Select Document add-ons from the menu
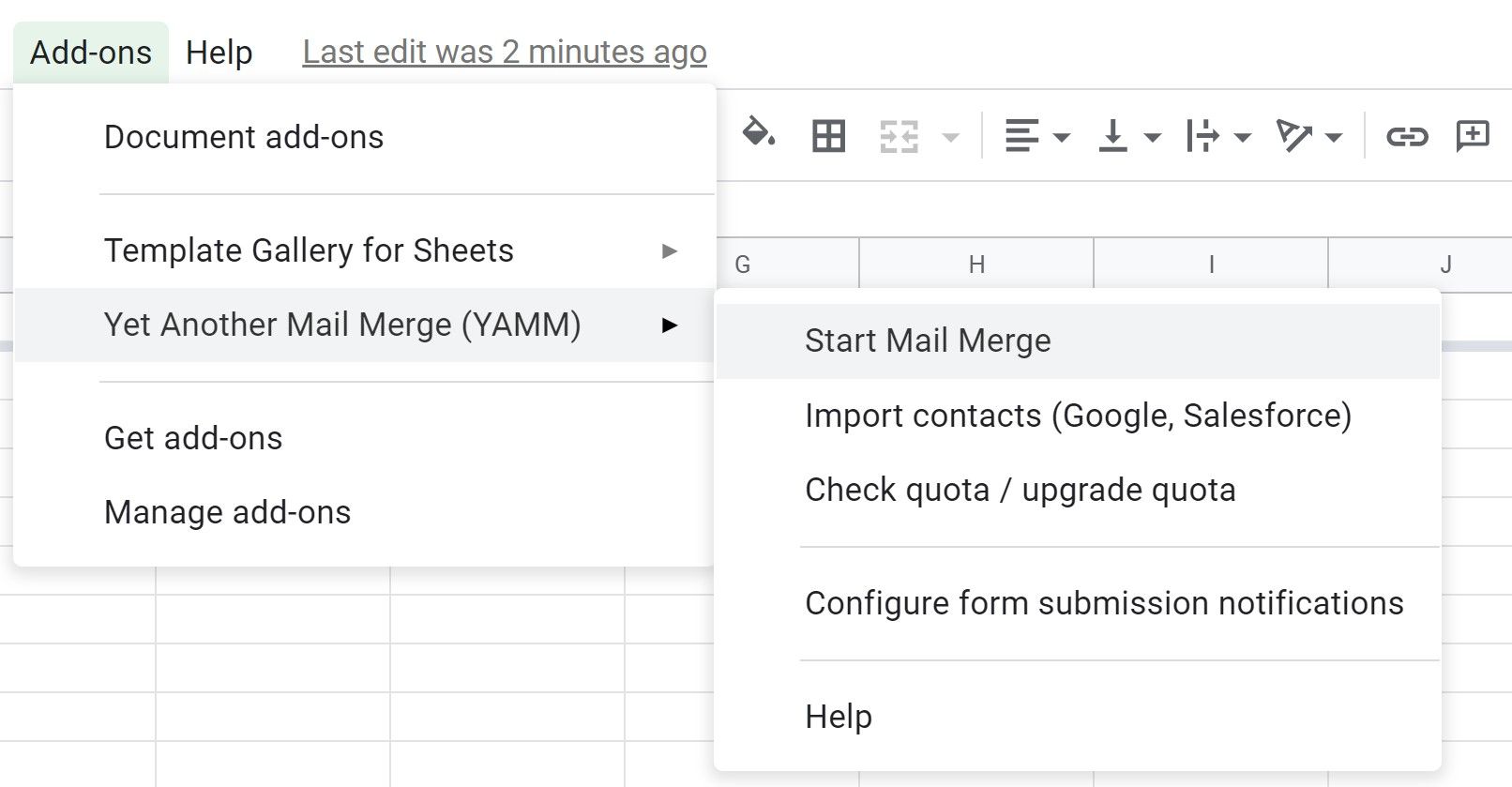The width and height of the screenshot is (1512, 787). [243, 137]
